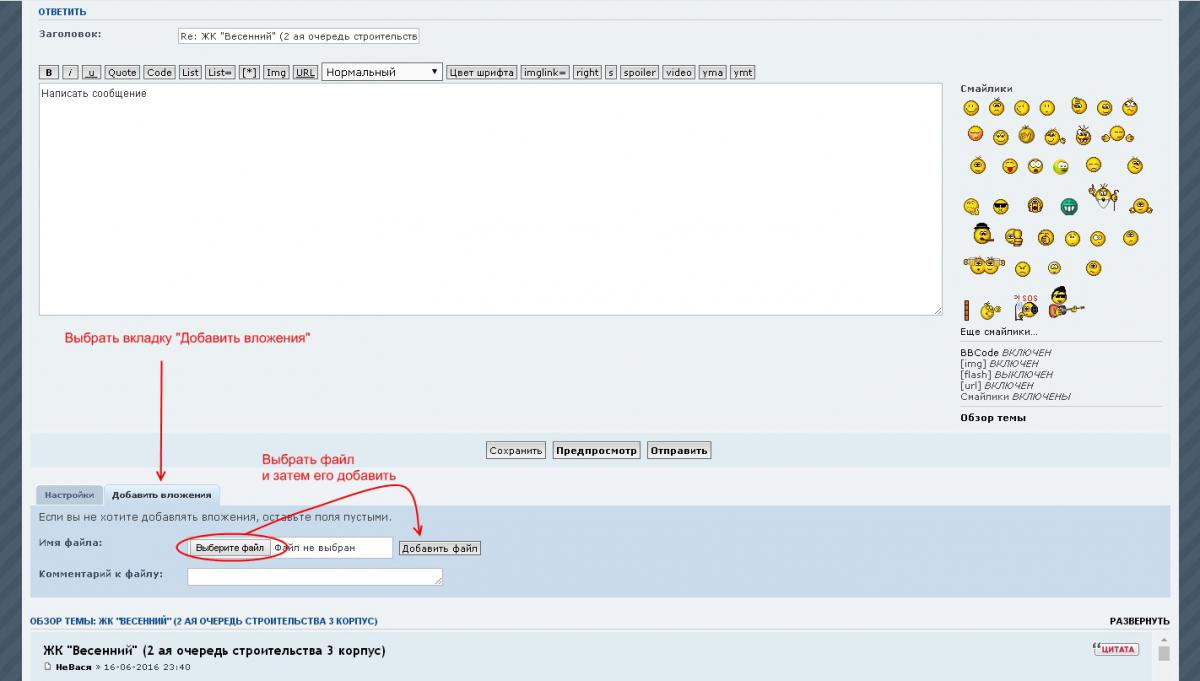1200x681 pixels.
Task: Toggle bold formatting with B button
Action: pyautogui.click(x=48, y=72)
